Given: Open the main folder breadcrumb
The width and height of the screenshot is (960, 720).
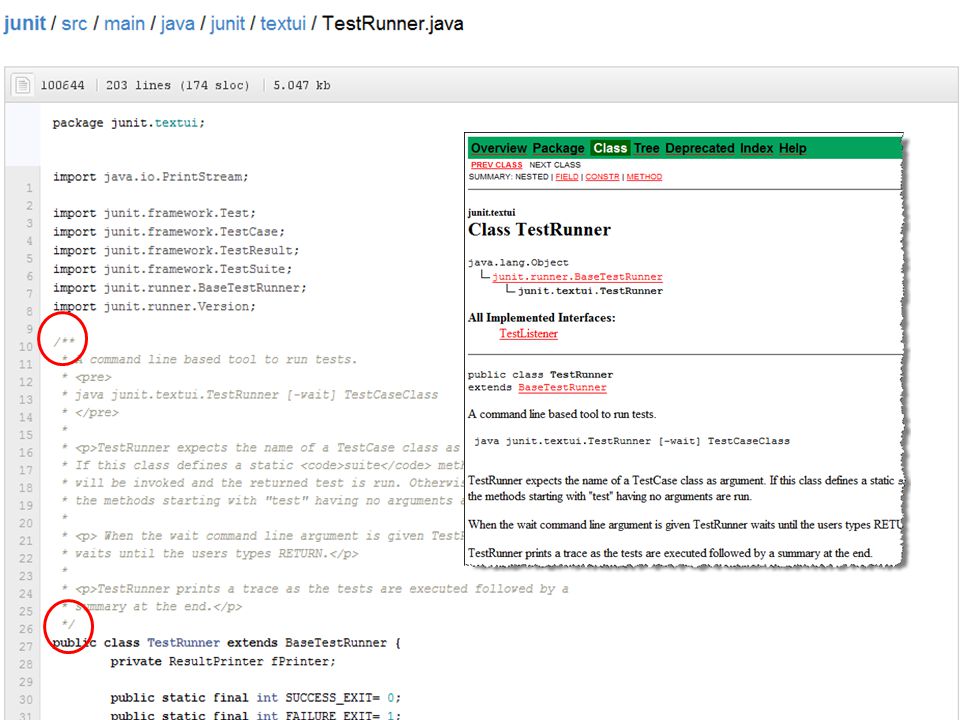Looking at the screenshot, I should pos(124,24).
